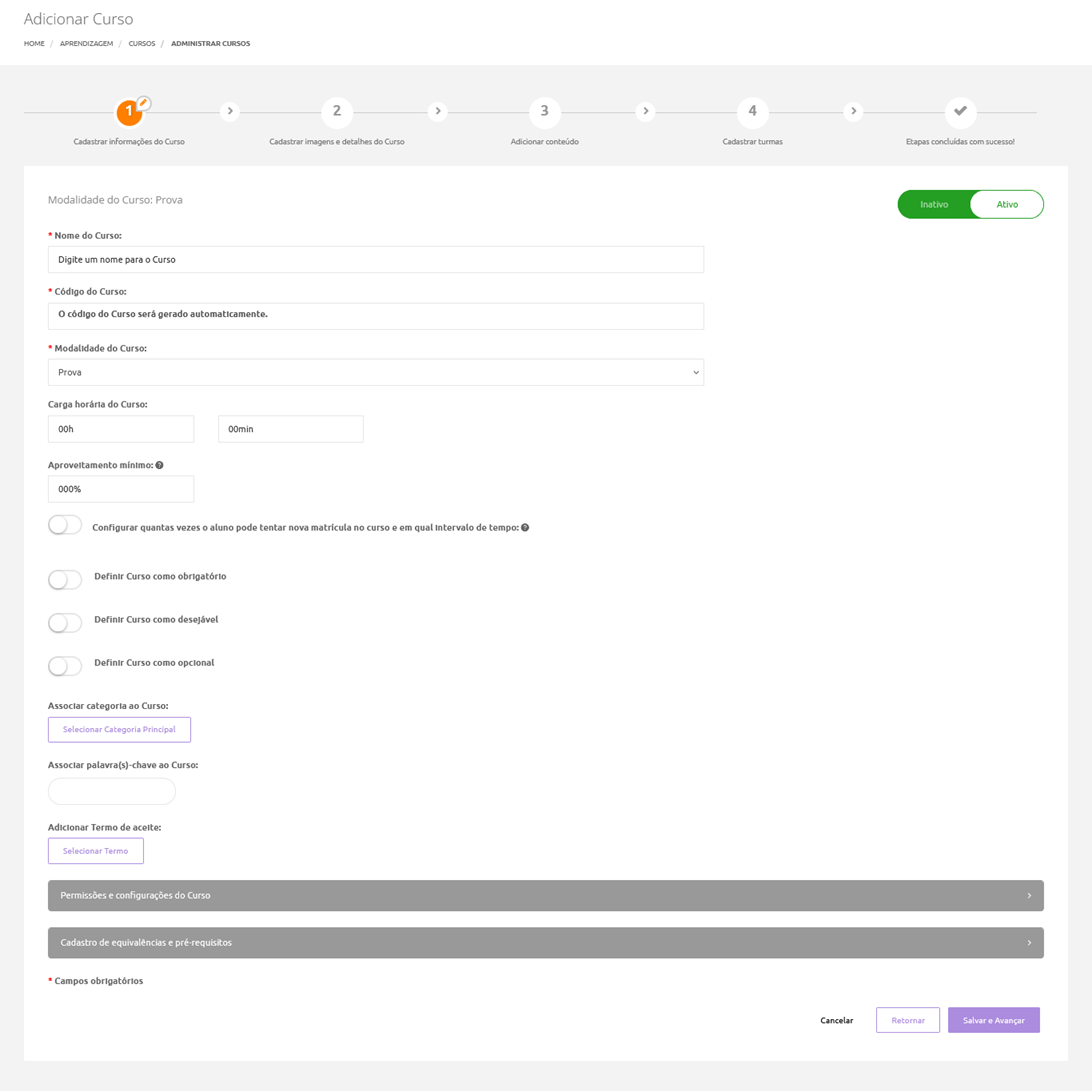Click arrow icon between steps 1 and 2
1092x1091 pixels.
[230, 111]
